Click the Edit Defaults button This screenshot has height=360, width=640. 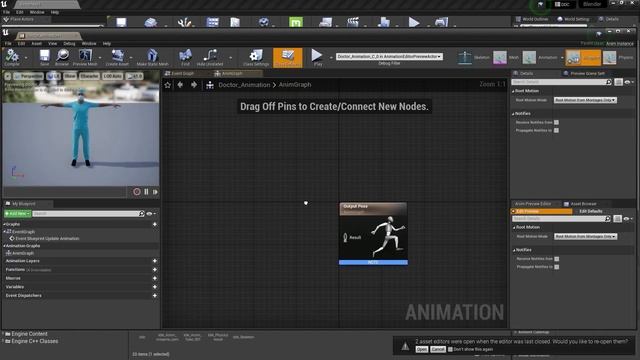point(591,211)
